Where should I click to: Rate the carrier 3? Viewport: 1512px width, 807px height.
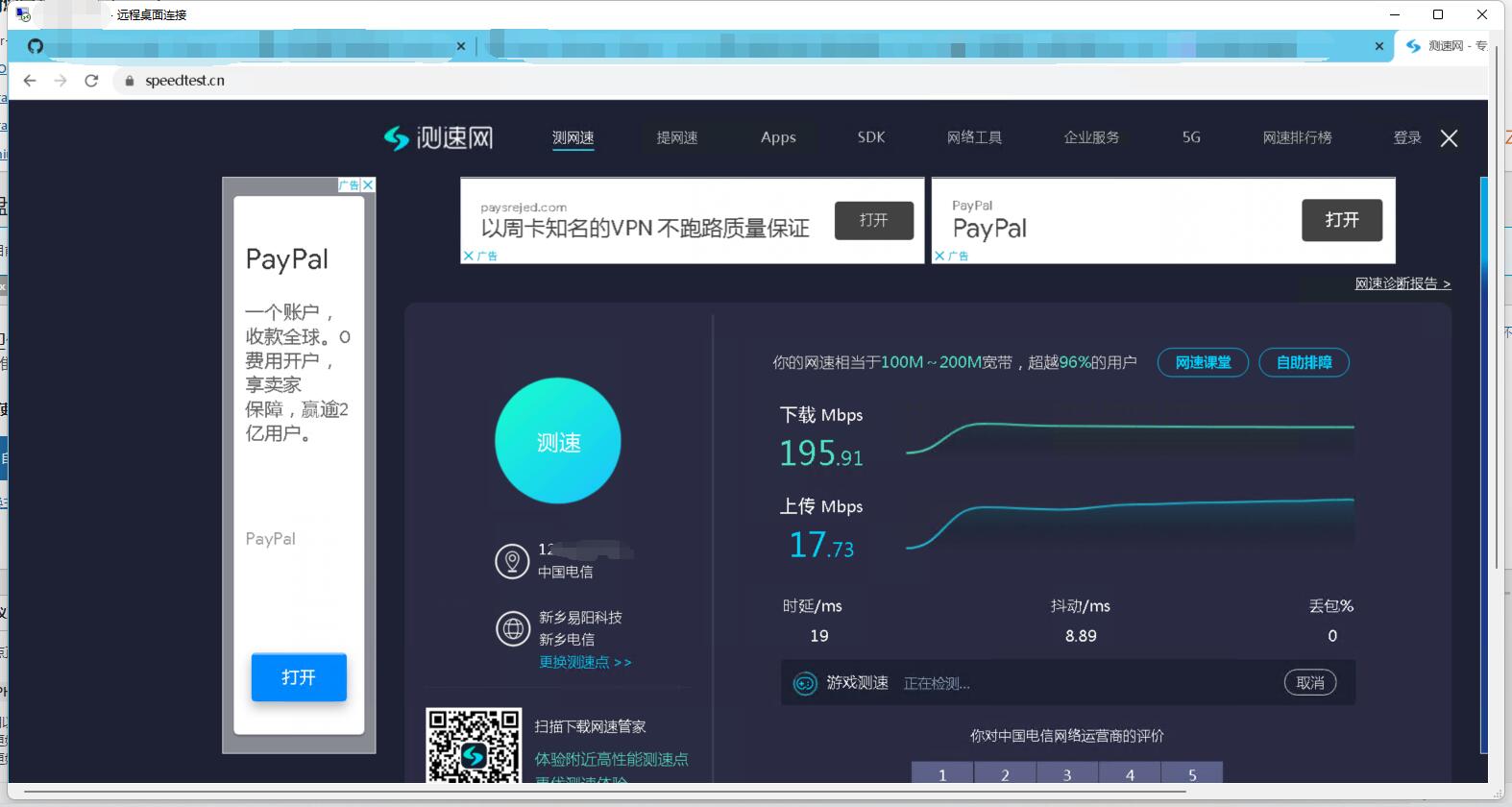[1067, 773]
